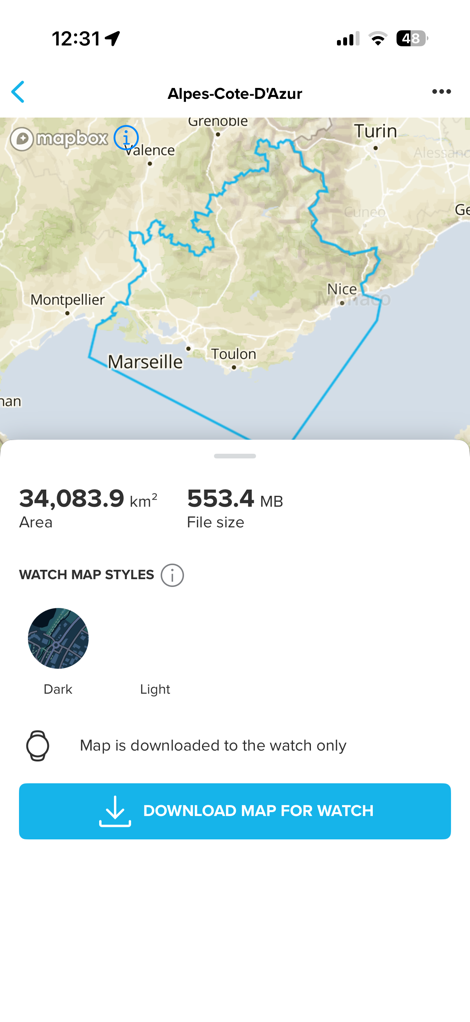Tap the location arrow in status bar
This screenshot has width=470, height=1022.
(112, 38)
